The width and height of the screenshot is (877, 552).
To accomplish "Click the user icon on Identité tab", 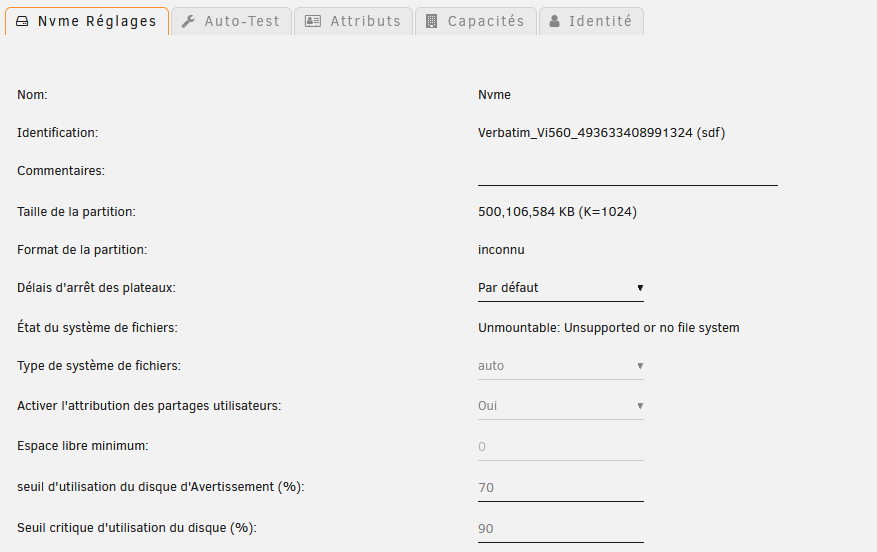I will 554,21.
